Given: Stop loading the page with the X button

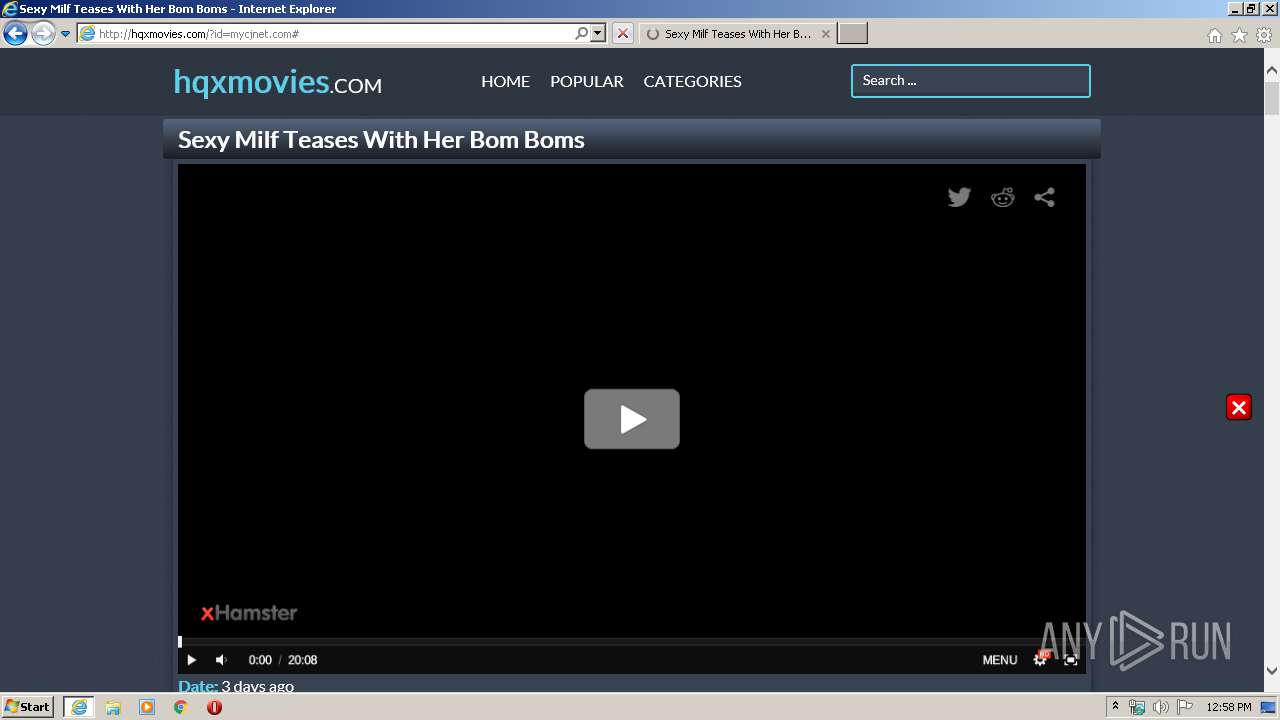Looking at the screenshot, I should pos(623,33).
